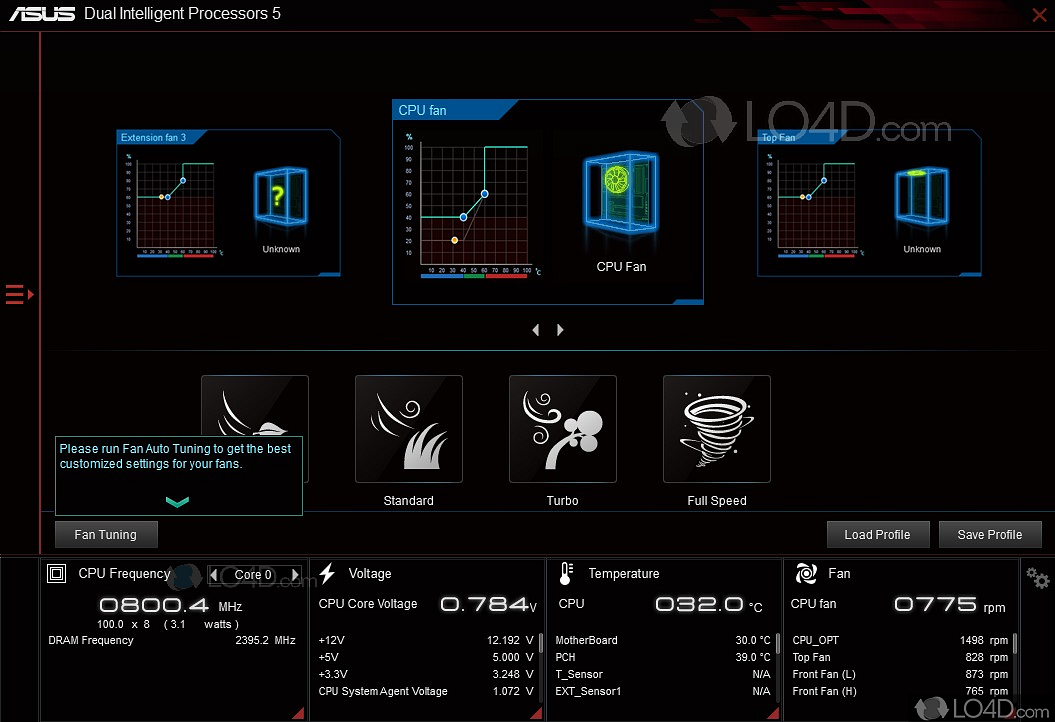The height and width of the screenshot is (722, 1055).
Task: Switch to previous CPU core
Action: click(x=214, y=575)
